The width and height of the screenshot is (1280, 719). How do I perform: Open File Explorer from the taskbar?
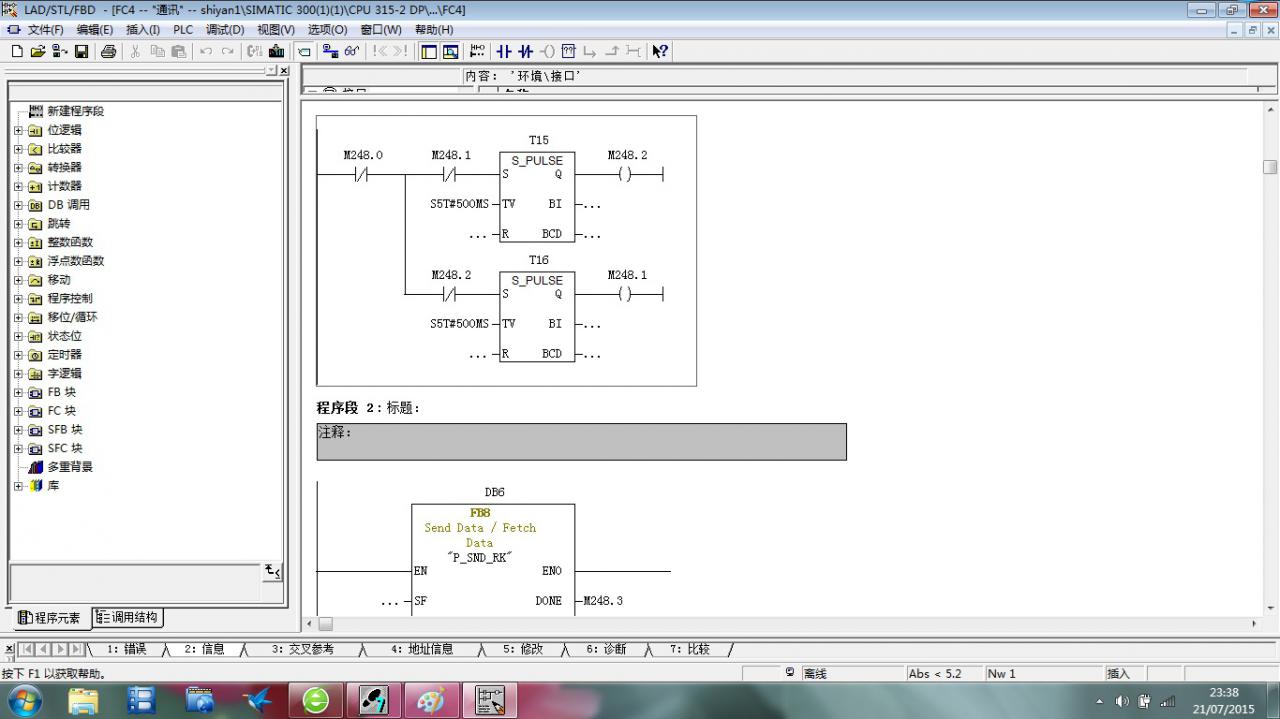pyautogui.click(x=84, y=700)
